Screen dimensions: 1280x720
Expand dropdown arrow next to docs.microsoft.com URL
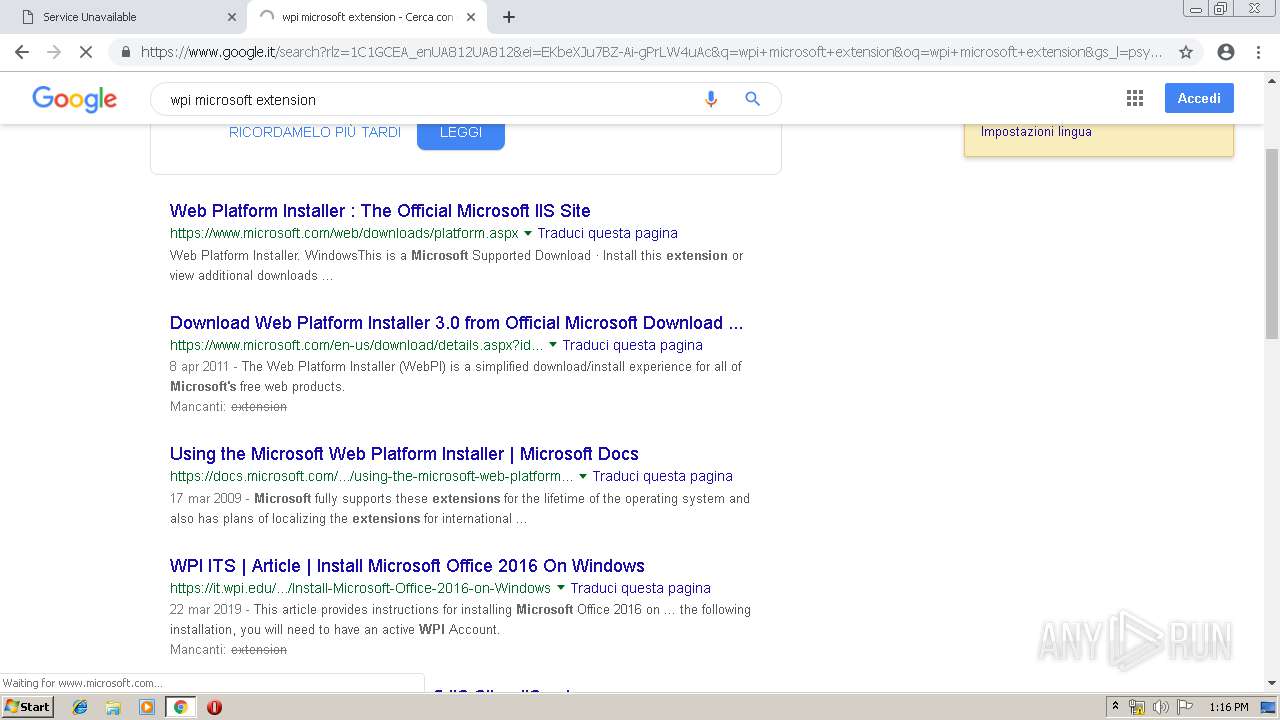(583, 476)
